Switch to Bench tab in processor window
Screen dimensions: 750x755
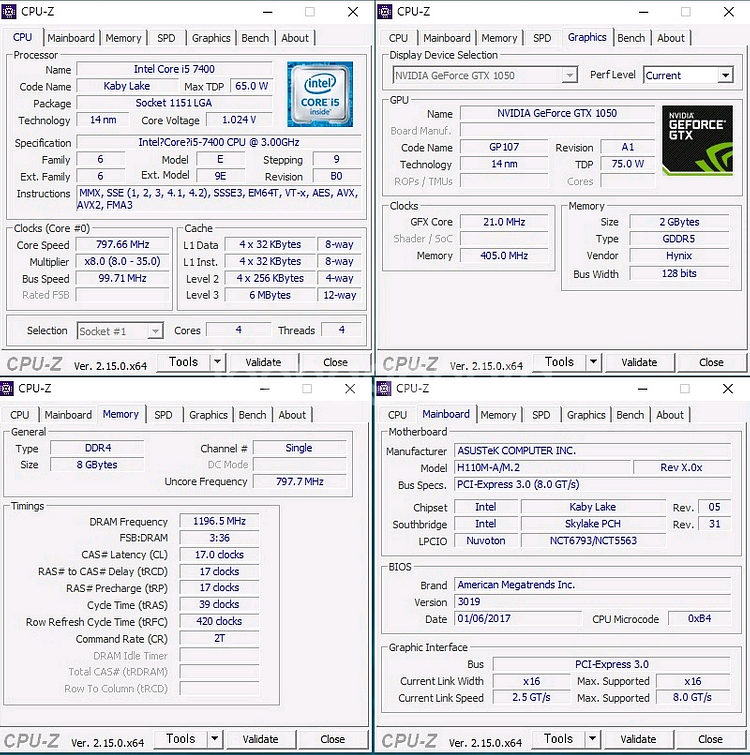point(255,38)
